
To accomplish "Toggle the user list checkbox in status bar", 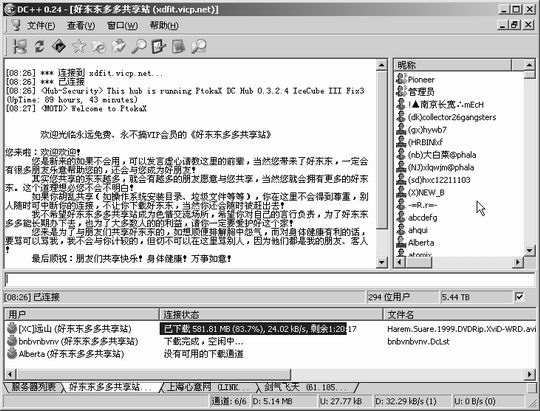I will [x=519, y=297].
